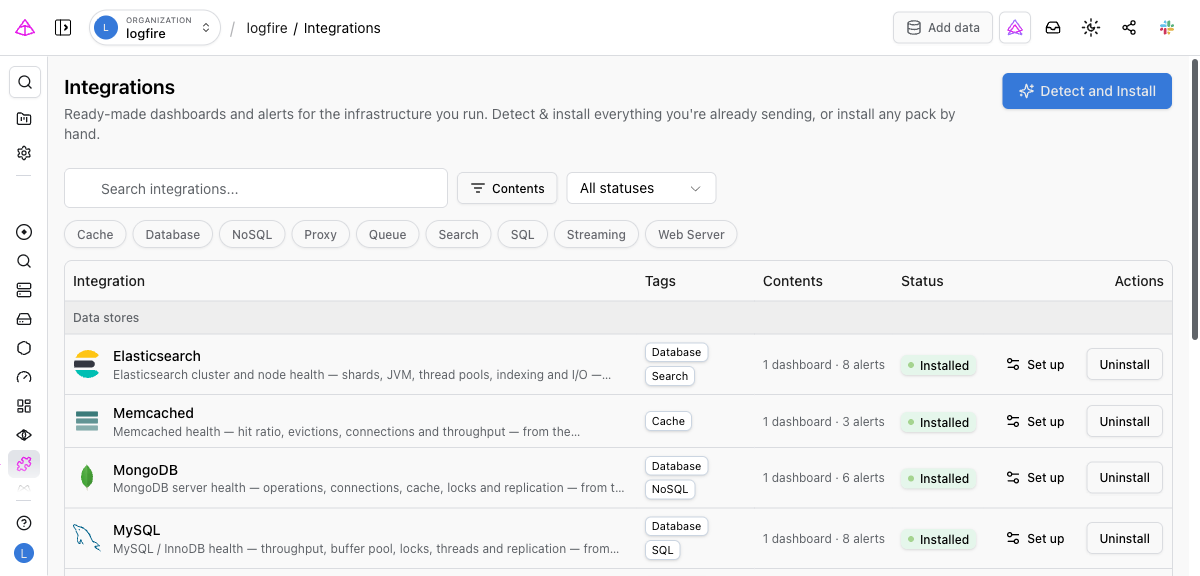Screen dimensions: 1200x576
Task: Open the All statuses dropdown
Action: coord(641,188)
